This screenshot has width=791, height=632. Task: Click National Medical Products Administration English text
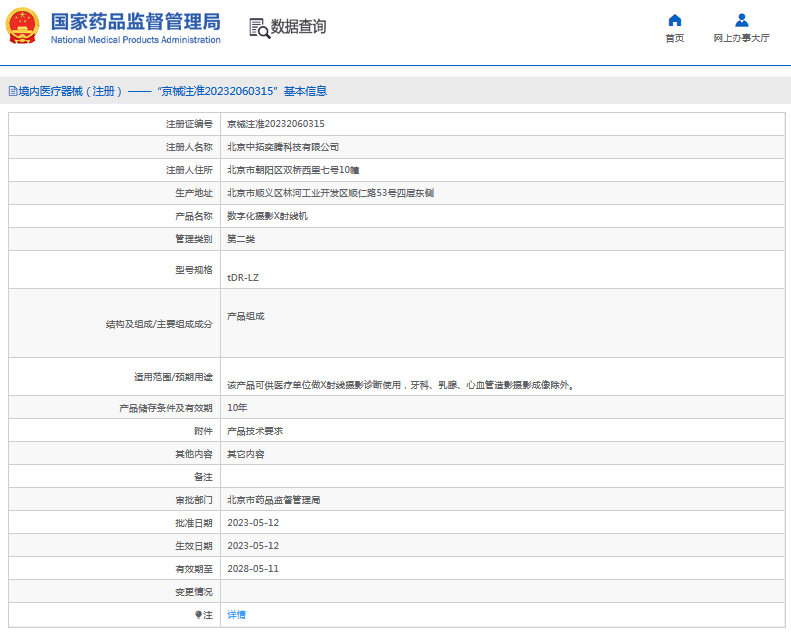135,40
